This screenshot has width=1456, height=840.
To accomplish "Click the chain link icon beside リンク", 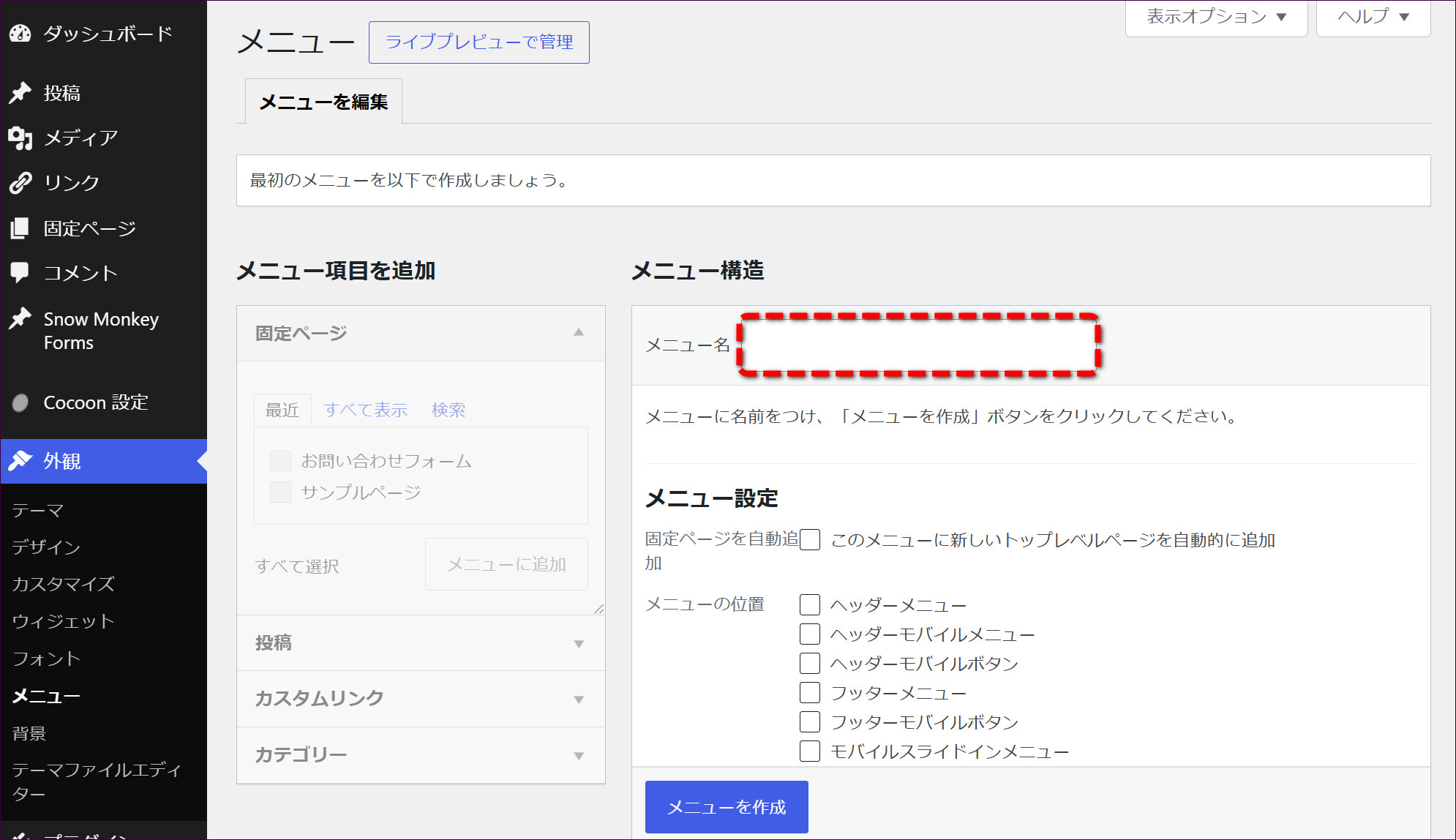I will tap(20, 182).
